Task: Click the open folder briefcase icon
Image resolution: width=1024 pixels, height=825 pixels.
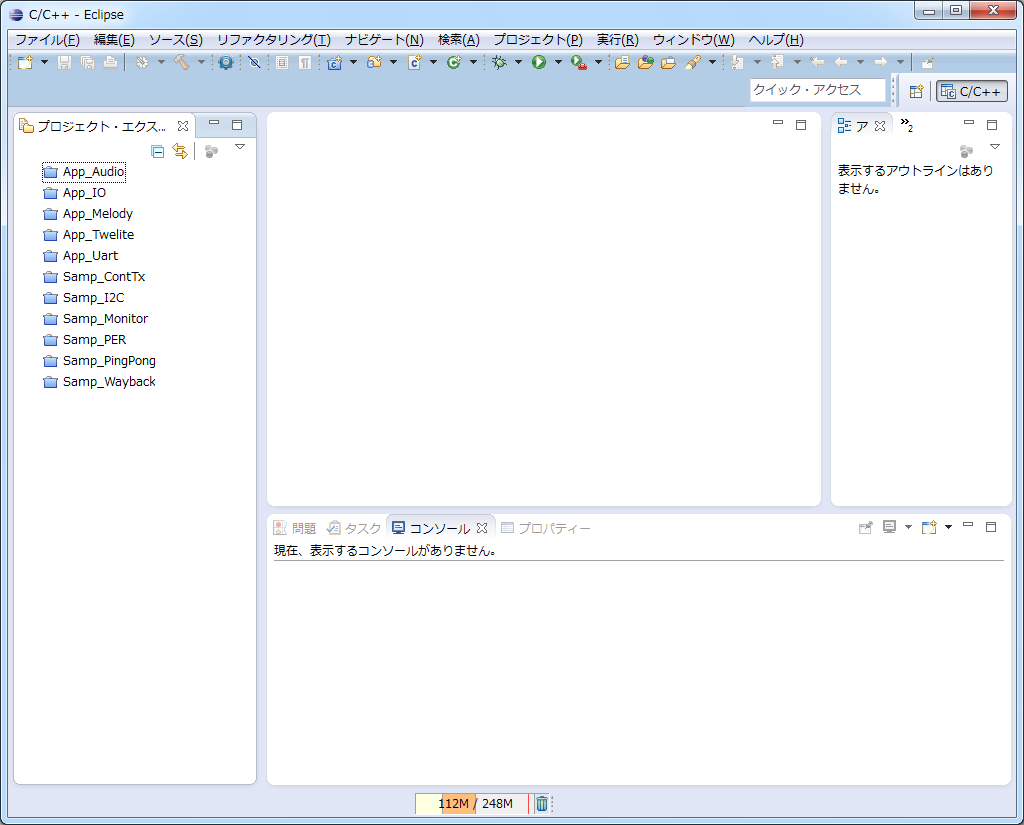Action: point(668,63)
